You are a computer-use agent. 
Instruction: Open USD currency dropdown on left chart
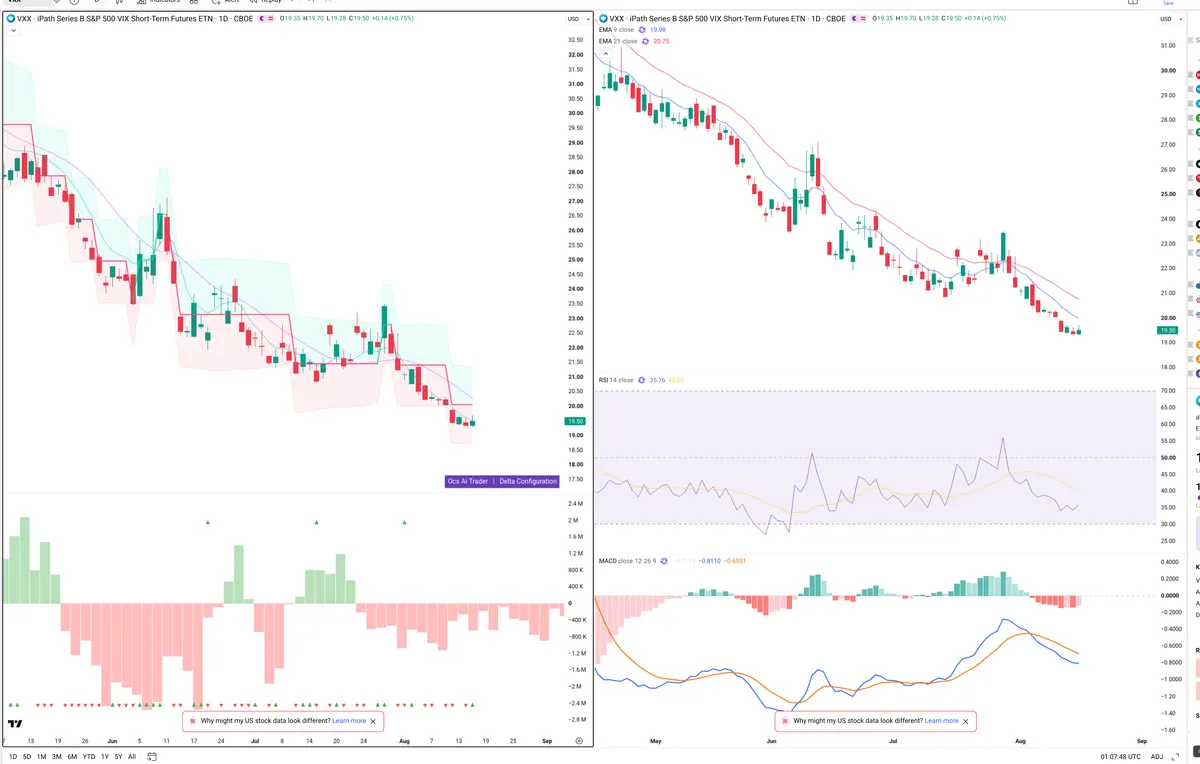576,19
